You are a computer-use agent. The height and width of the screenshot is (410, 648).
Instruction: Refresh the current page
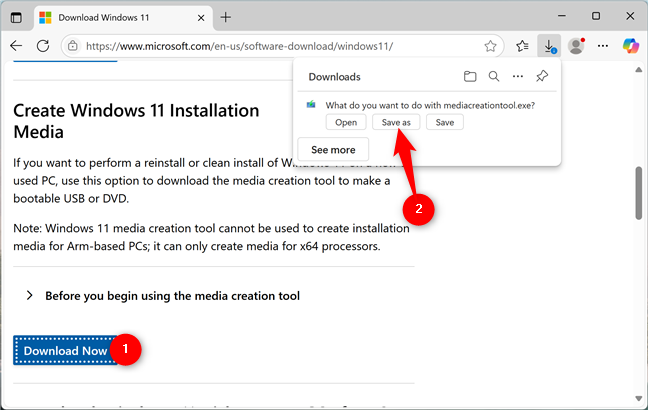pyautogui.click(x=43, y=45)
